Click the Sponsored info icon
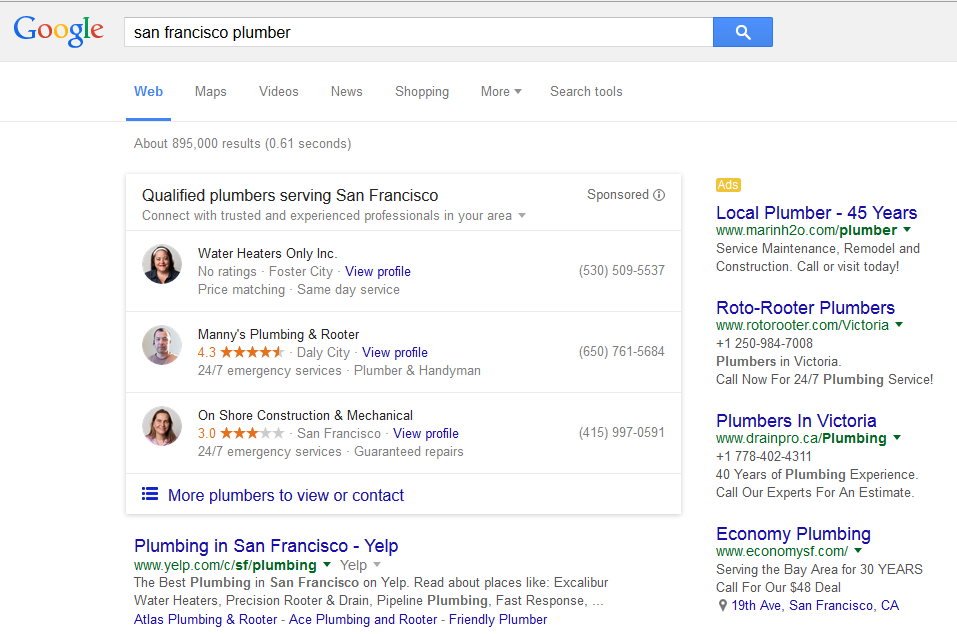 (659, 195)
